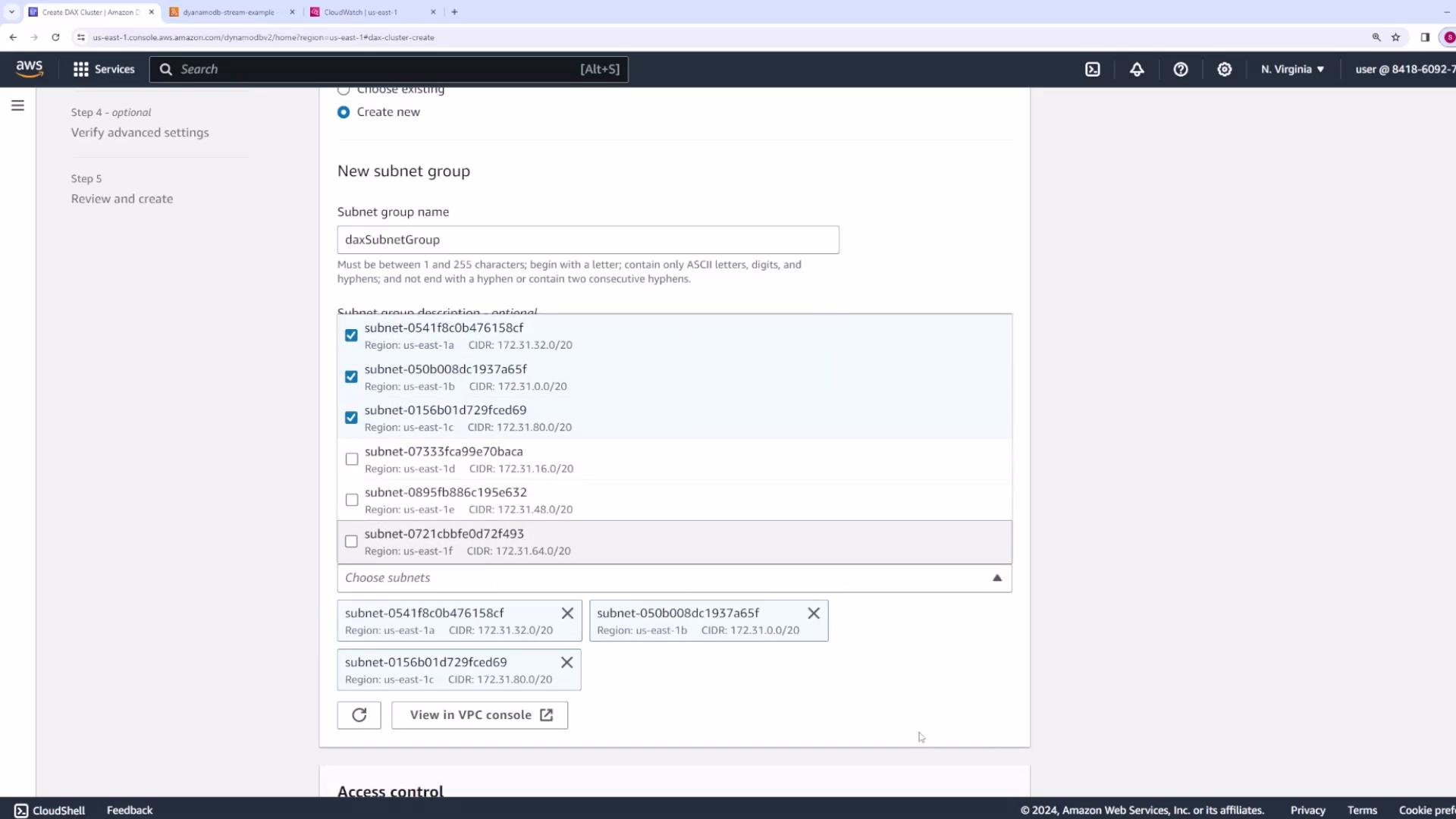Remove subnet-0541f8c0b476158cf from selected subnets
Viewport: 1456px width, 819px height.
pos(567,613)
